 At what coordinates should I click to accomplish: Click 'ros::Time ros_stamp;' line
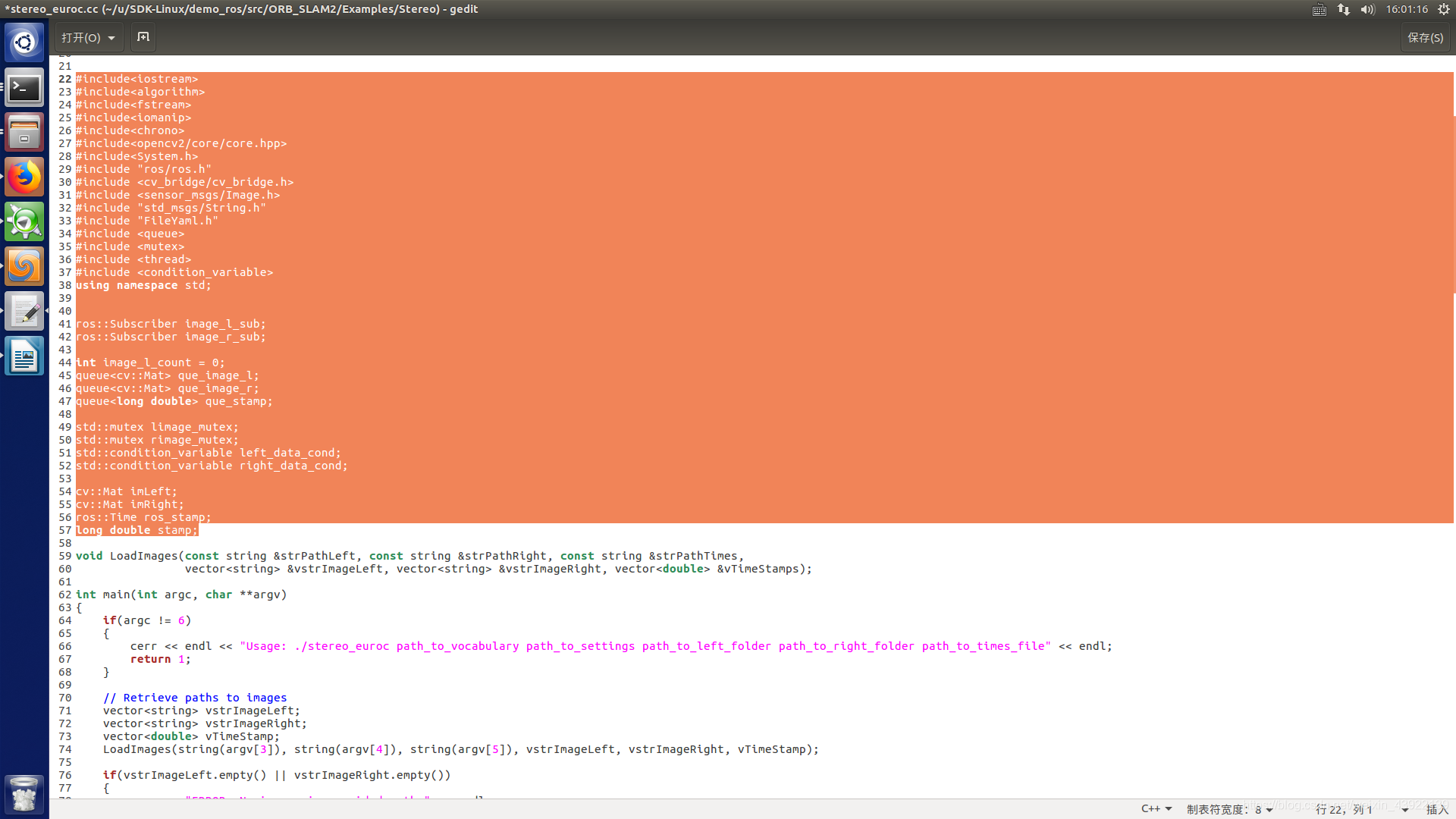point(143,517)
